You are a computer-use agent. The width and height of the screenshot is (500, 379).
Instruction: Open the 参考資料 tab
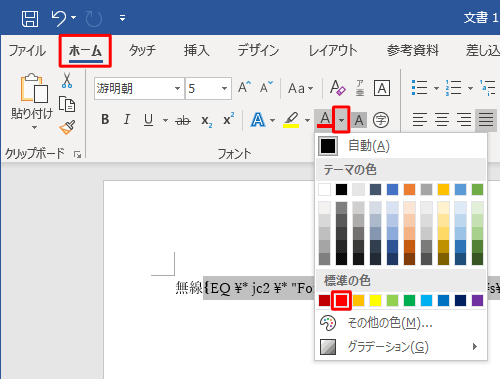pos(413,51)
